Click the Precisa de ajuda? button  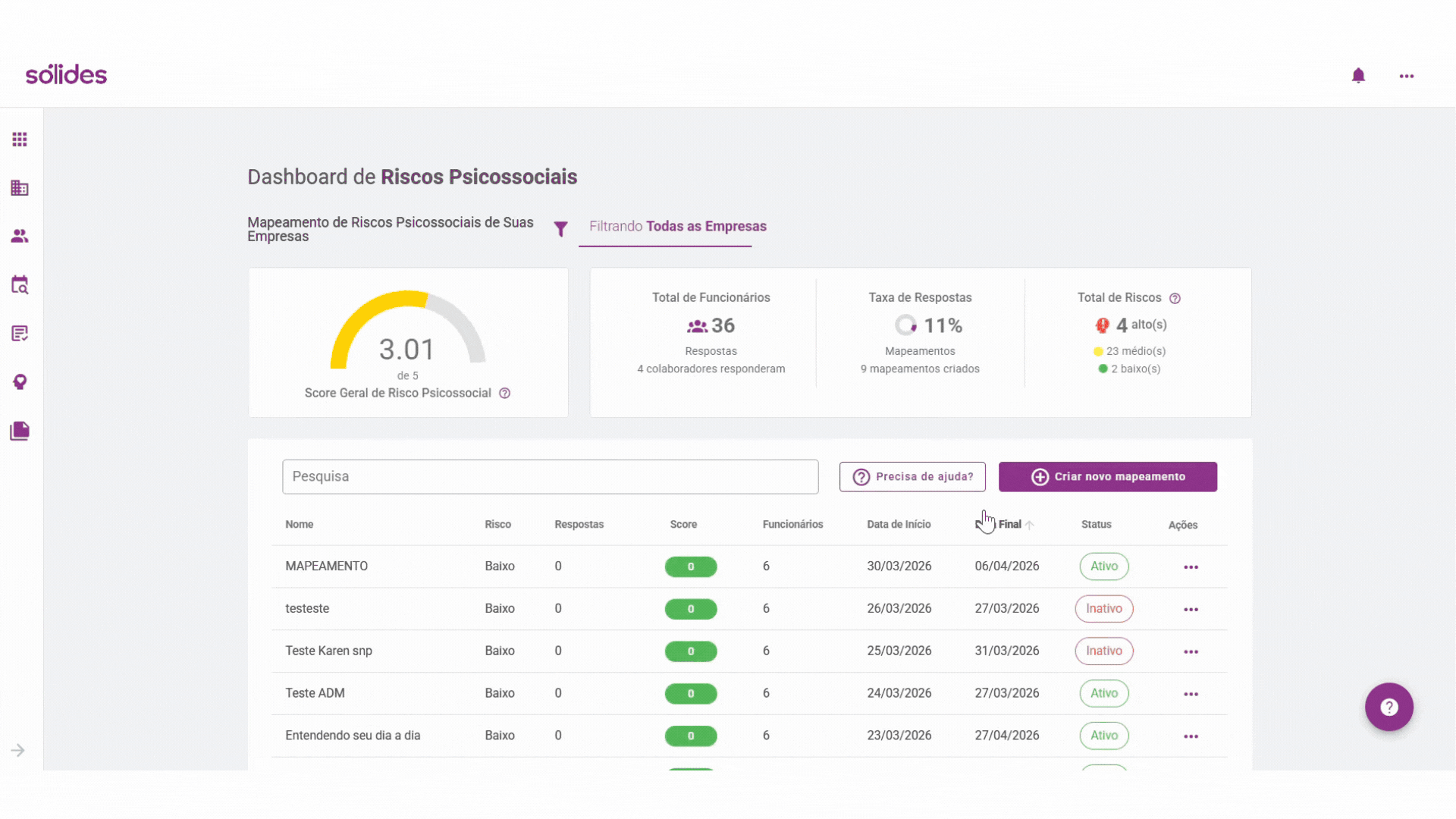(x=912, y=477)
